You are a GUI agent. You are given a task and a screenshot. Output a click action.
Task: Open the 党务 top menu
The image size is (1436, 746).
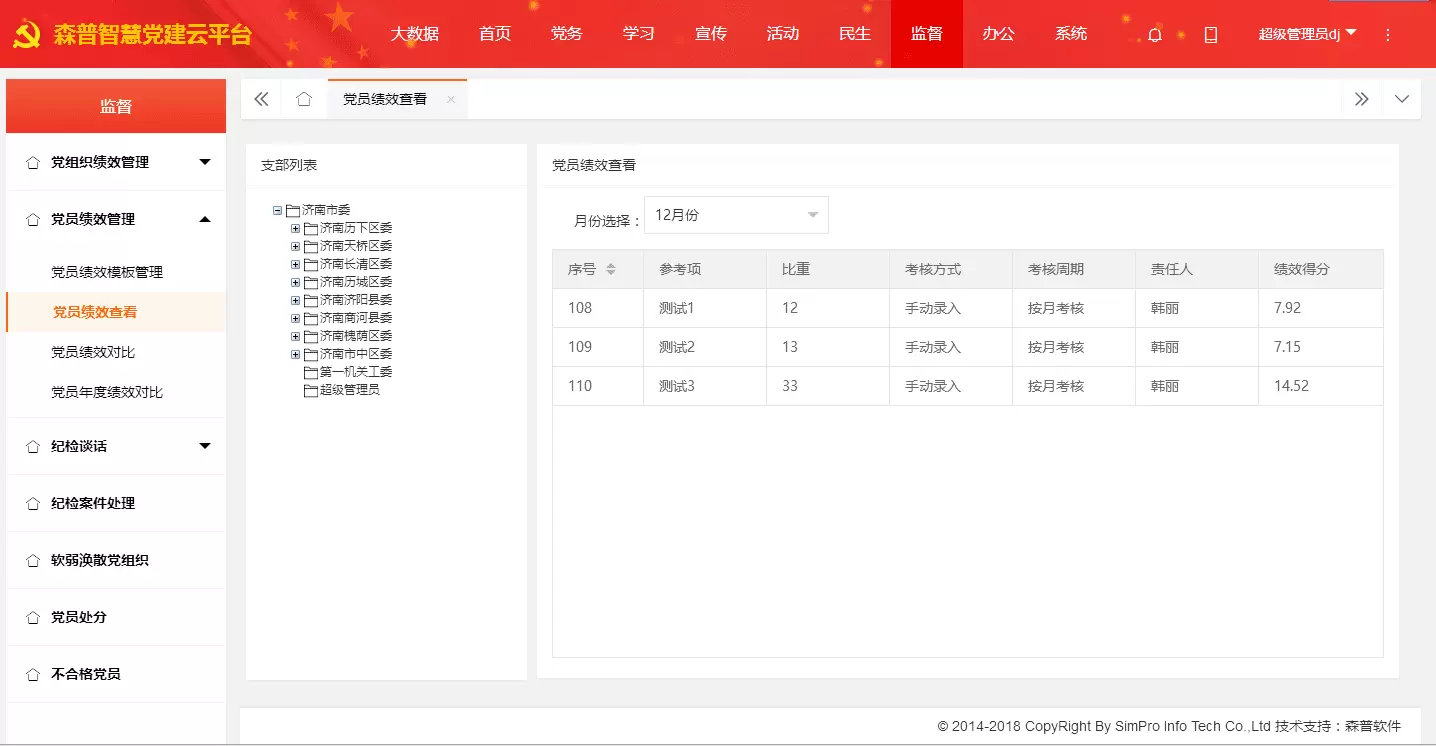pyautogui.click(x=567, y=34)
